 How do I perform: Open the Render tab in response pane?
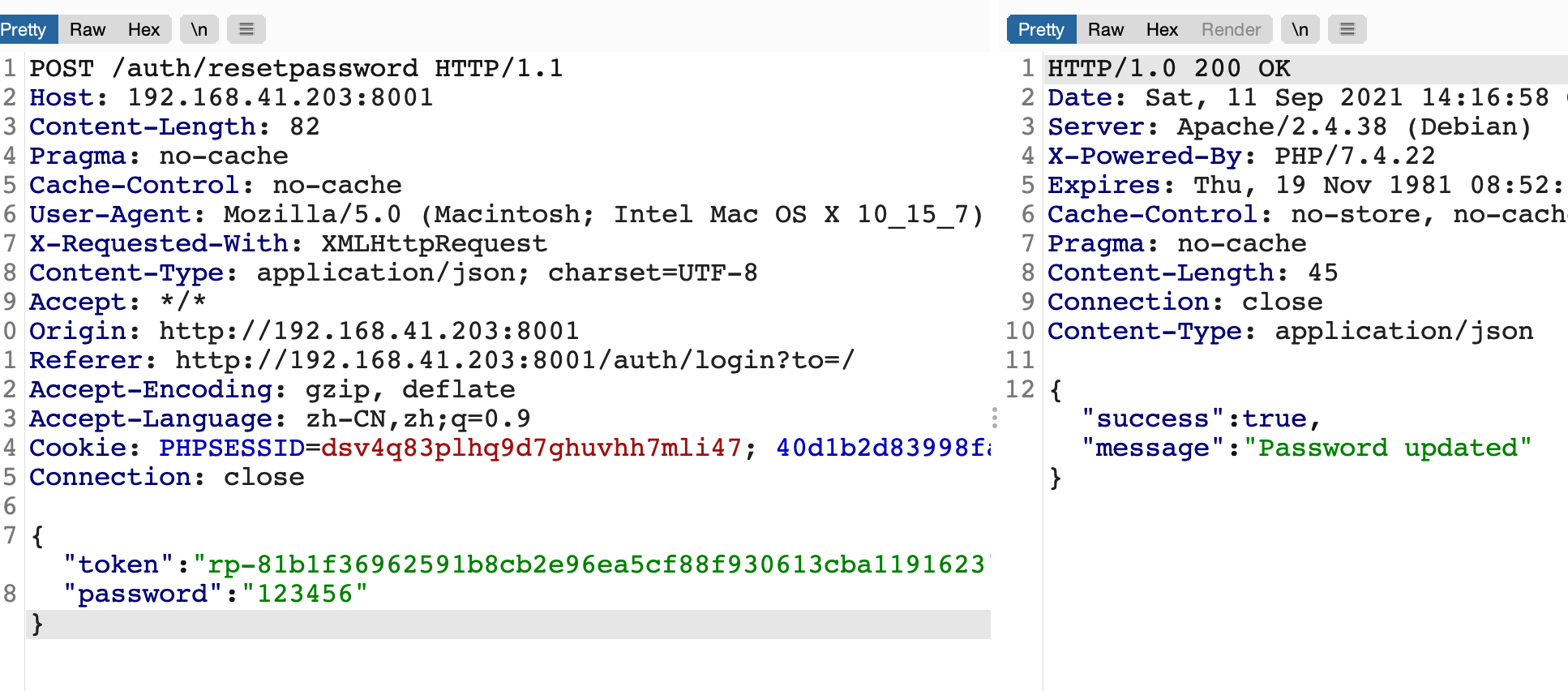tap(1231, 30)
